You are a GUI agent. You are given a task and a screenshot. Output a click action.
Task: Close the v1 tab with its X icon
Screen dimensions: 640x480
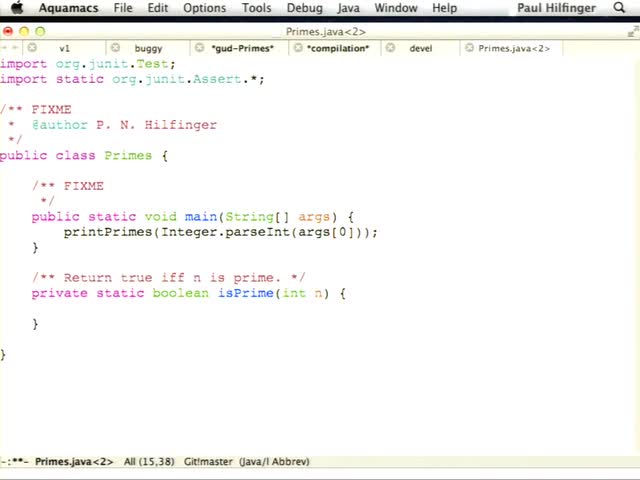click(32, 48)
